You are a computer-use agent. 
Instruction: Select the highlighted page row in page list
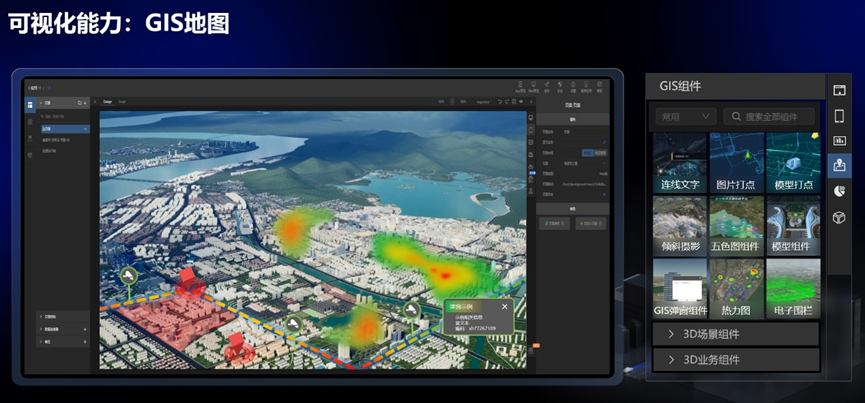click(65, 129)
